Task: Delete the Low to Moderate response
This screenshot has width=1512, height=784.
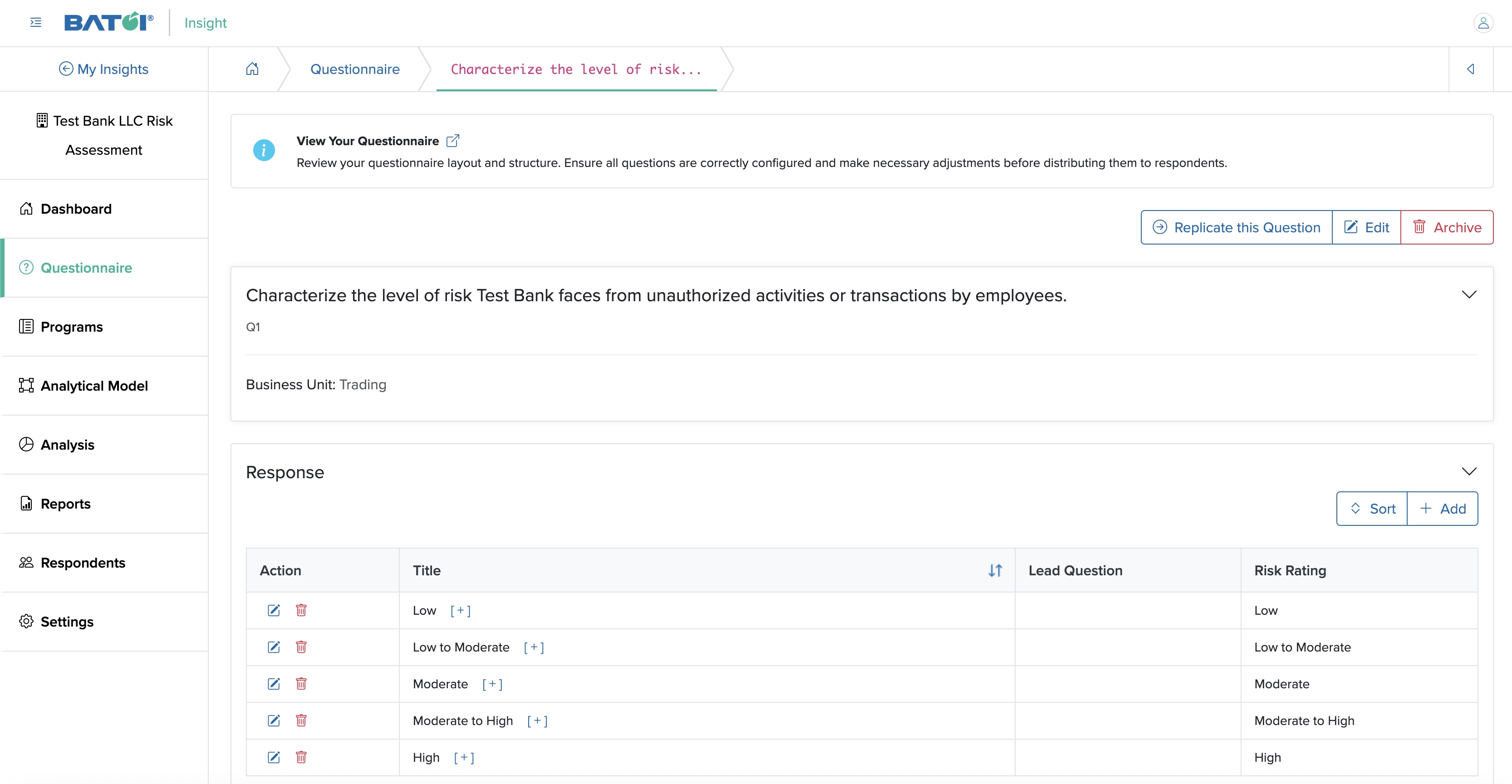Action: (x=301, y=647)
